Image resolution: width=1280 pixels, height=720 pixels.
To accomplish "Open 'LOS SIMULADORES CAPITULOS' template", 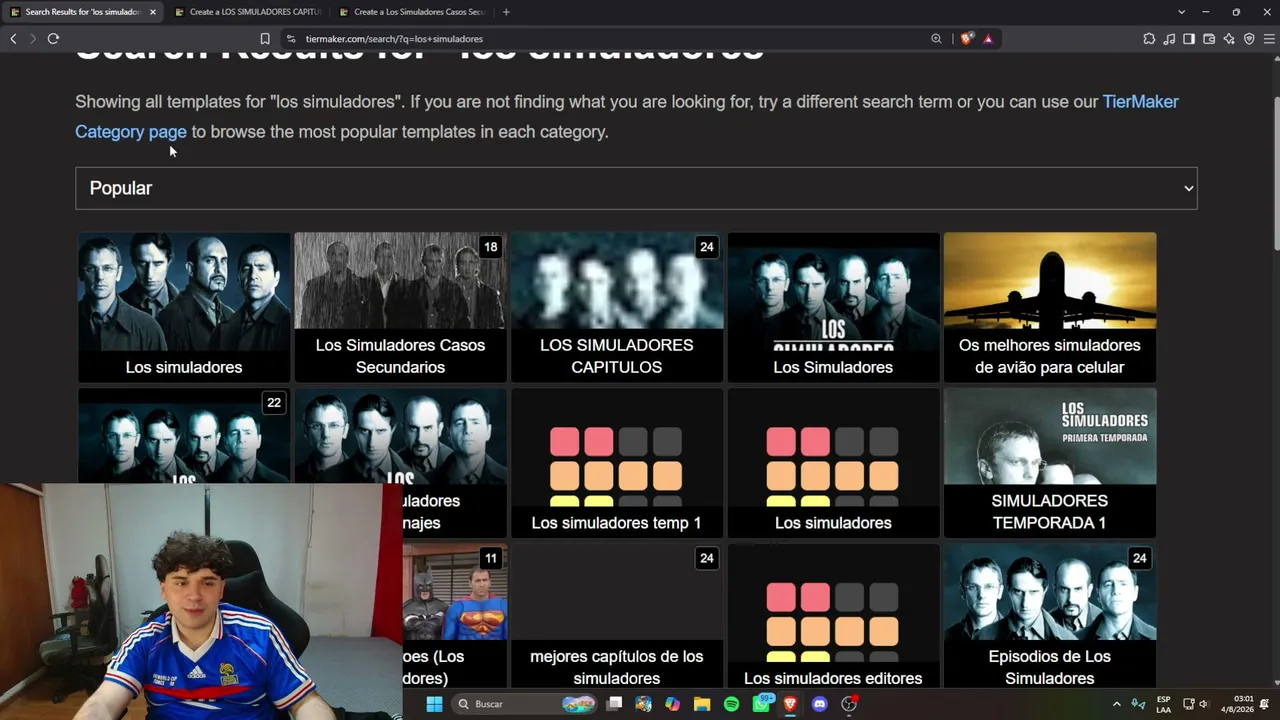I will tap(617, 307).
